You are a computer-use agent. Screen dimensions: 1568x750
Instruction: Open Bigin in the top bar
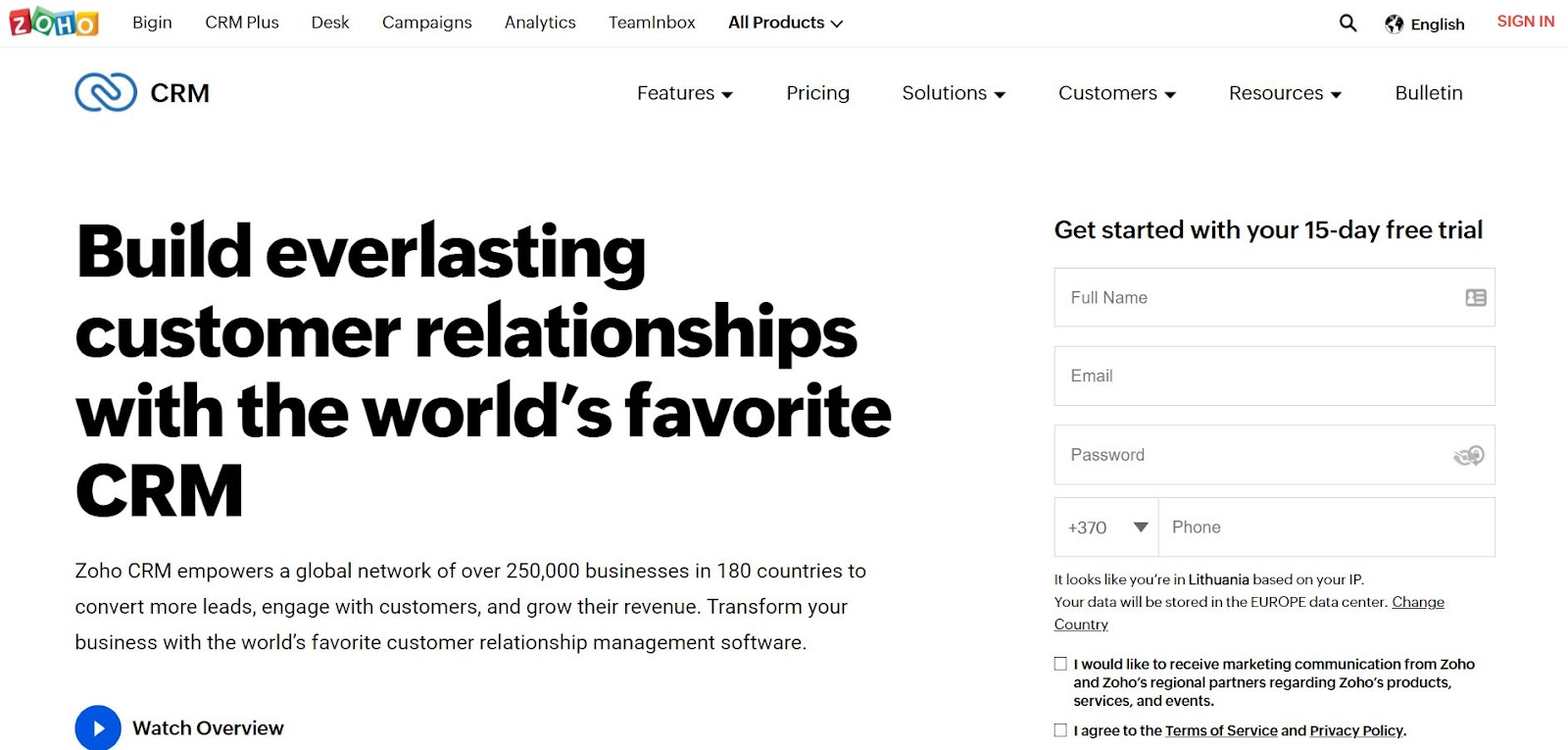(152, 23)
